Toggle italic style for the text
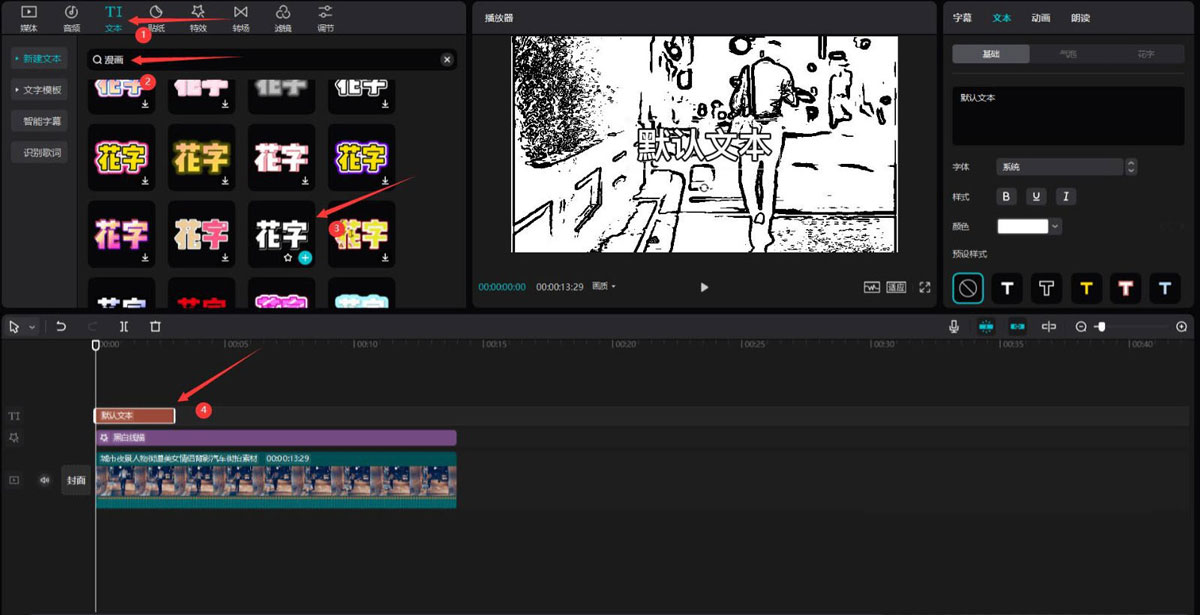Screen dimensions: 1200x615 pyautogui.click(x=1065, y=196)
